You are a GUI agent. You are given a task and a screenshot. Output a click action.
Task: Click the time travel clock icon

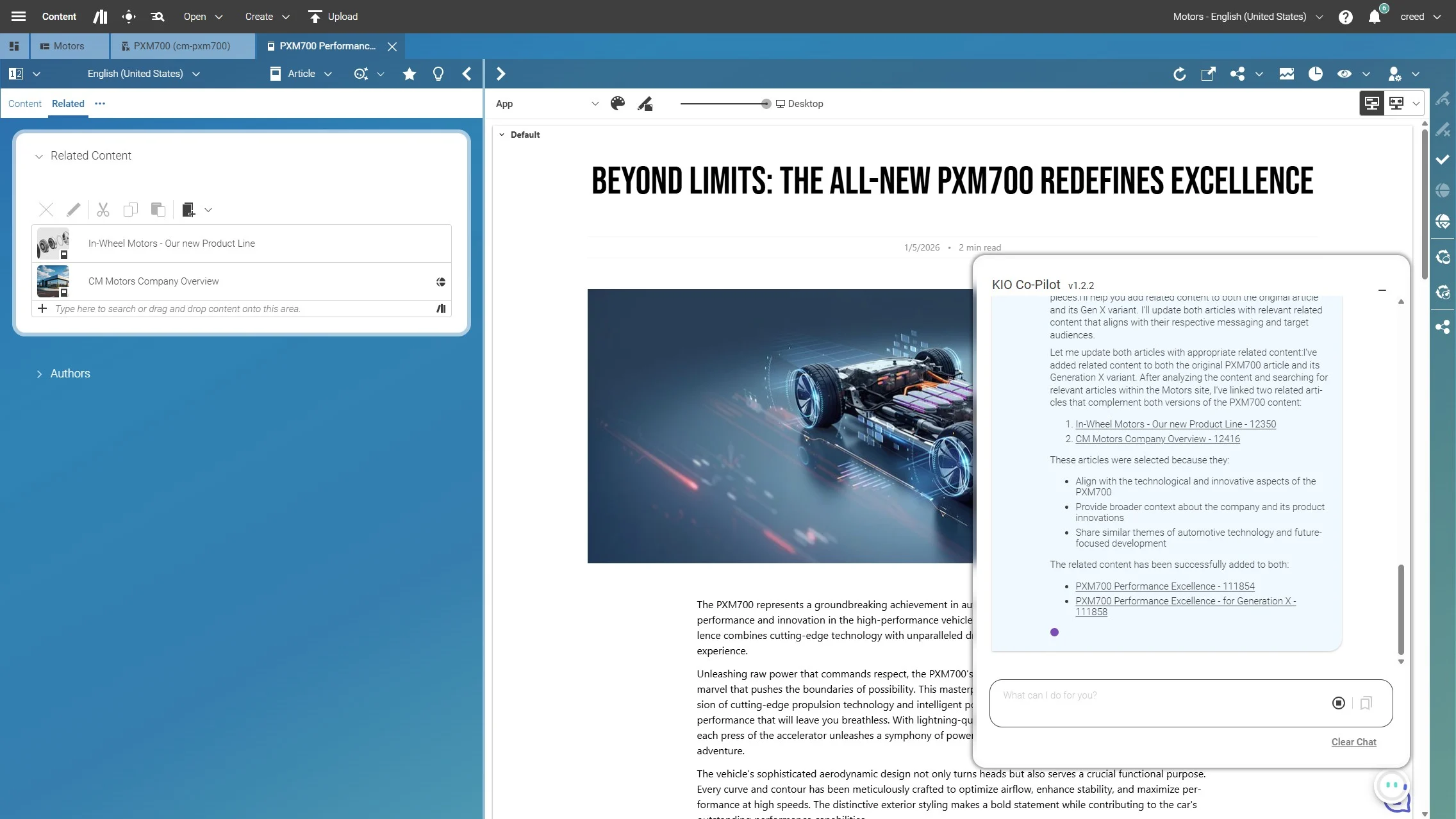(1315, 74)
